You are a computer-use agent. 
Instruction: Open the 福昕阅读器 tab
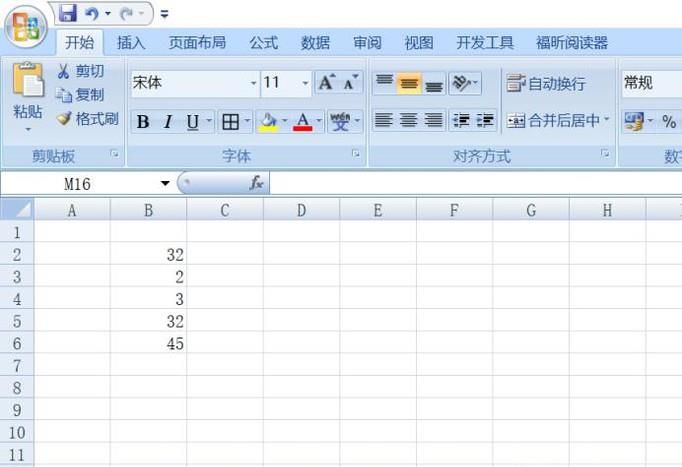(x=572, y=43)
